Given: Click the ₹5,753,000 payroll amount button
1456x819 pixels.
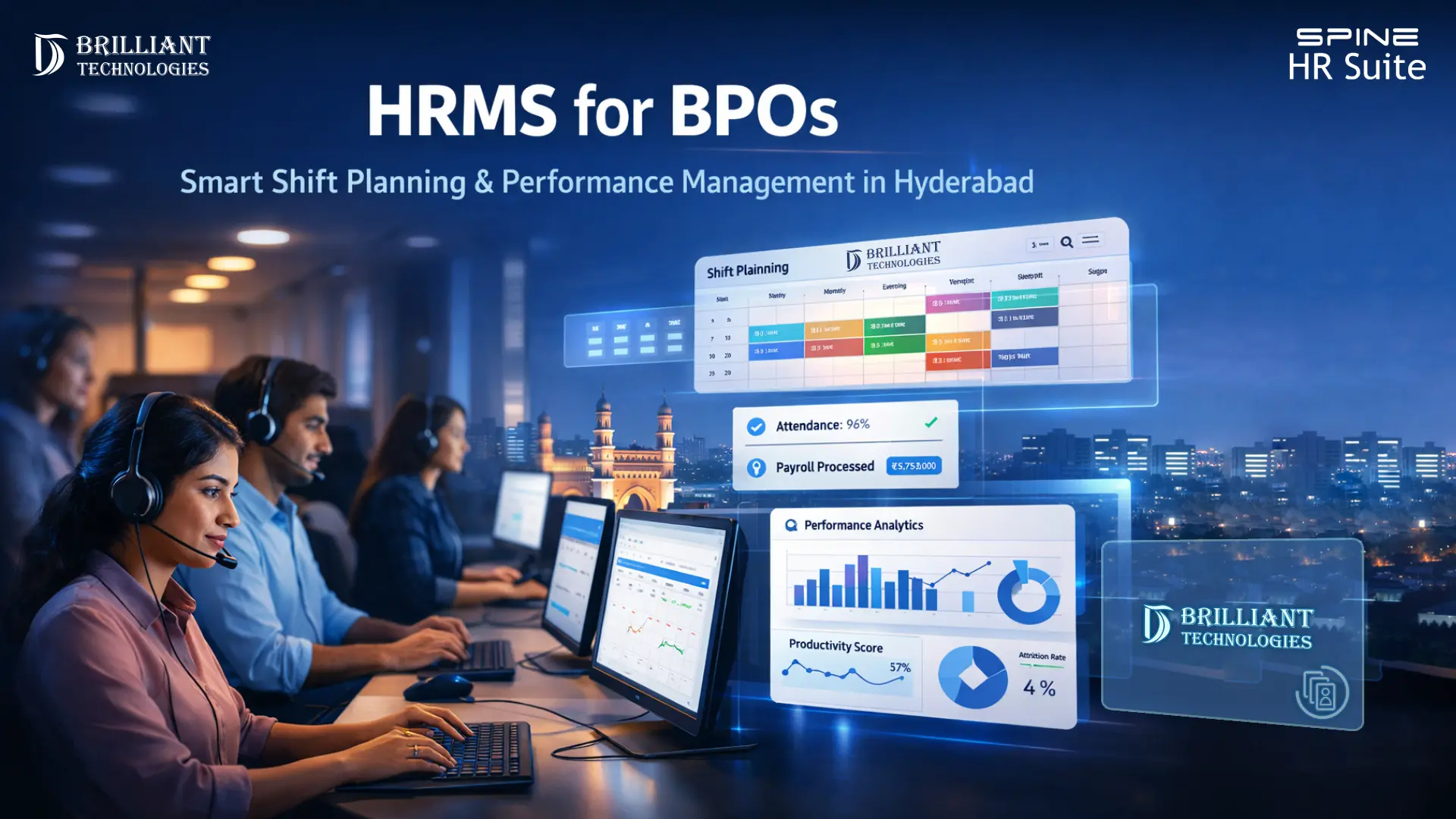Looking at the screenshot, I should tap(915, 466).
